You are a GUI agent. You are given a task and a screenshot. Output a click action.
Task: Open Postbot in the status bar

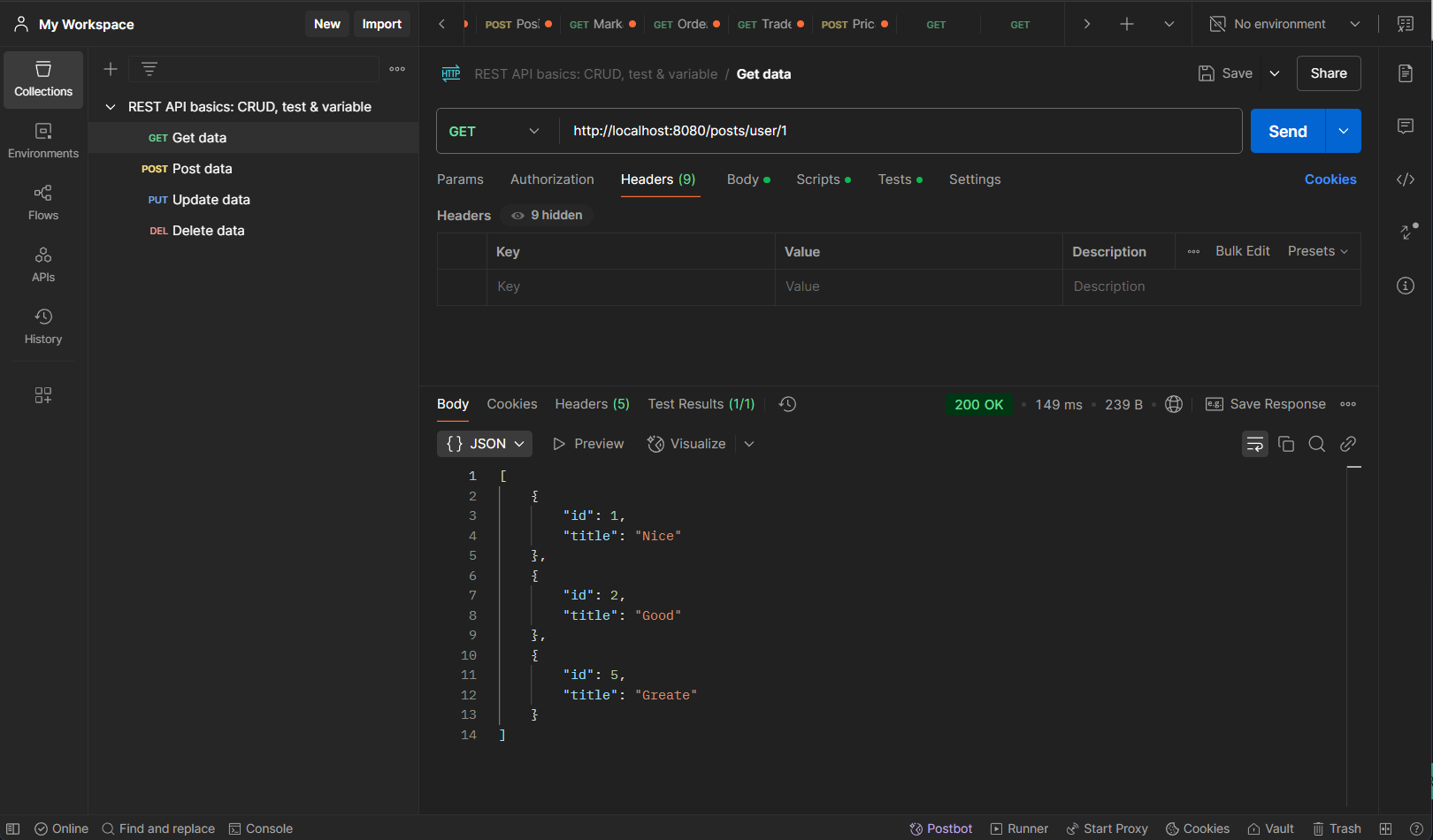[941, 829]
